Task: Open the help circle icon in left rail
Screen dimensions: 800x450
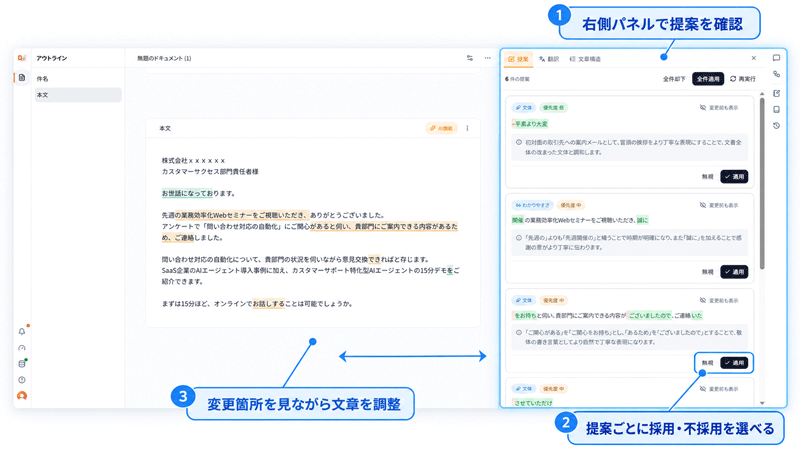Action: pyautogui.click(x=21, y=380)
